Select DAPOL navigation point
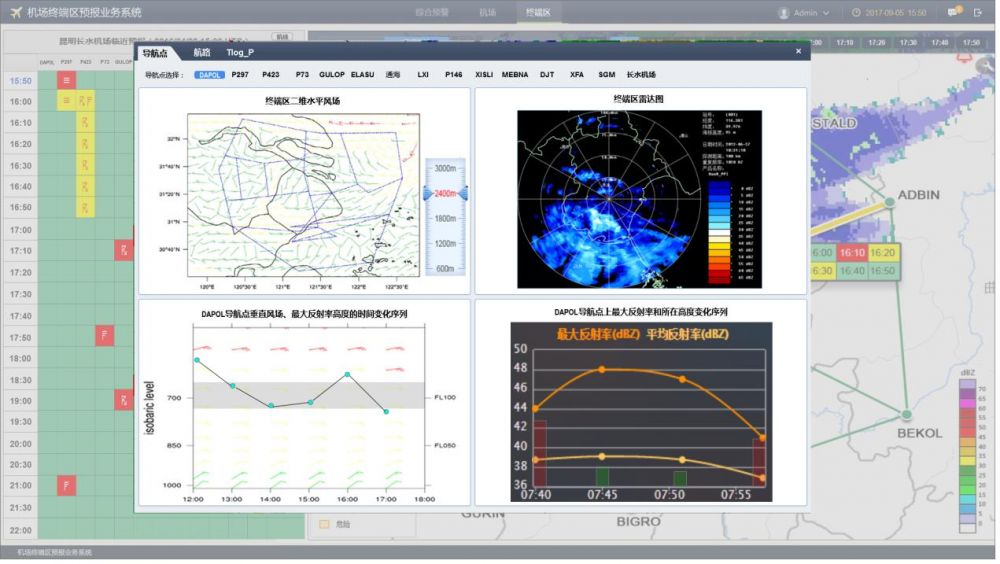The height and width of the screenshot is (564, 1000). coord(209,75)
